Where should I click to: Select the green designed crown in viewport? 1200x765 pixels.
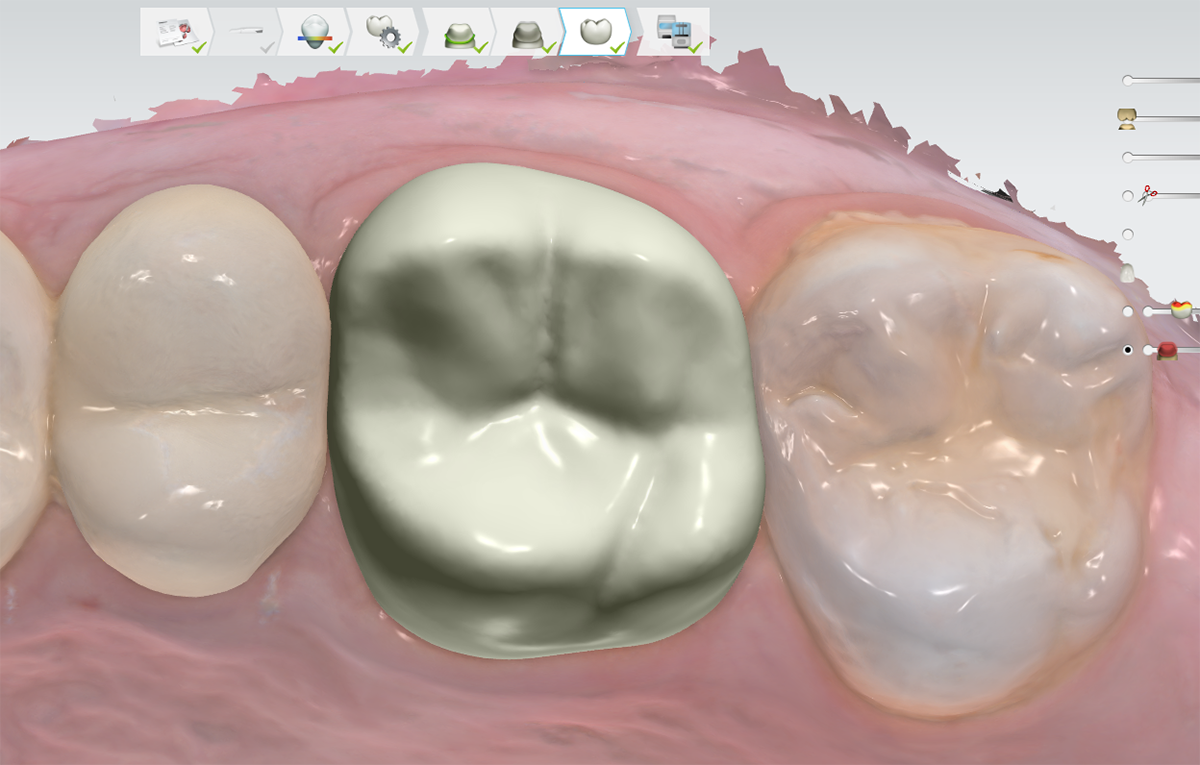click(545, 410)
